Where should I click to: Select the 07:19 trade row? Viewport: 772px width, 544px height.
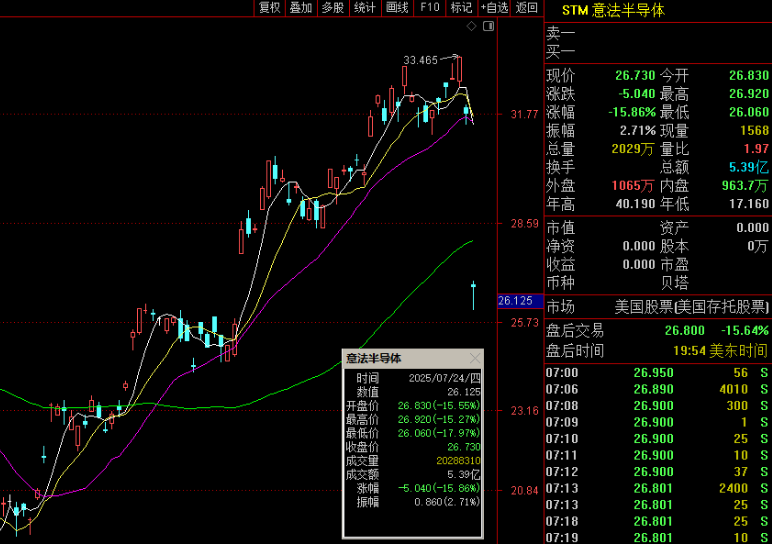657,538
